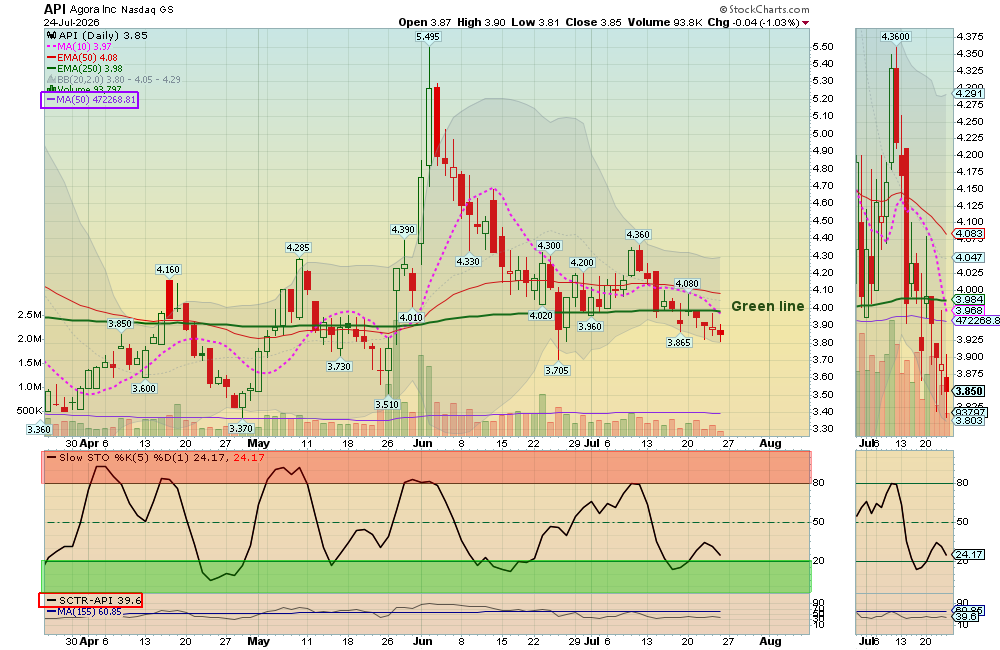The height and width of the screenshot is (650, 1000).
Task: Click the Aug date label on main chart axis
Action: 770,443
